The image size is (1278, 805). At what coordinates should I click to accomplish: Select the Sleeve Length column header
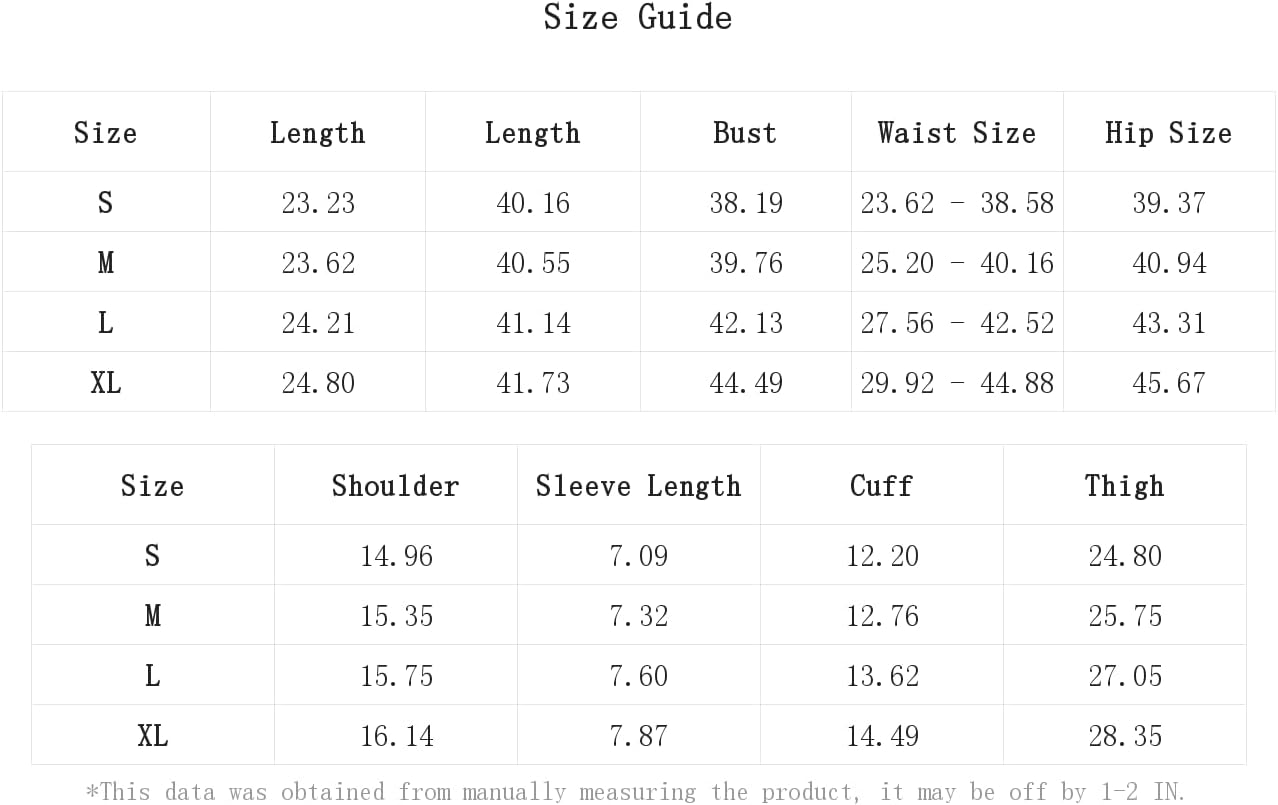pos(638,486)
